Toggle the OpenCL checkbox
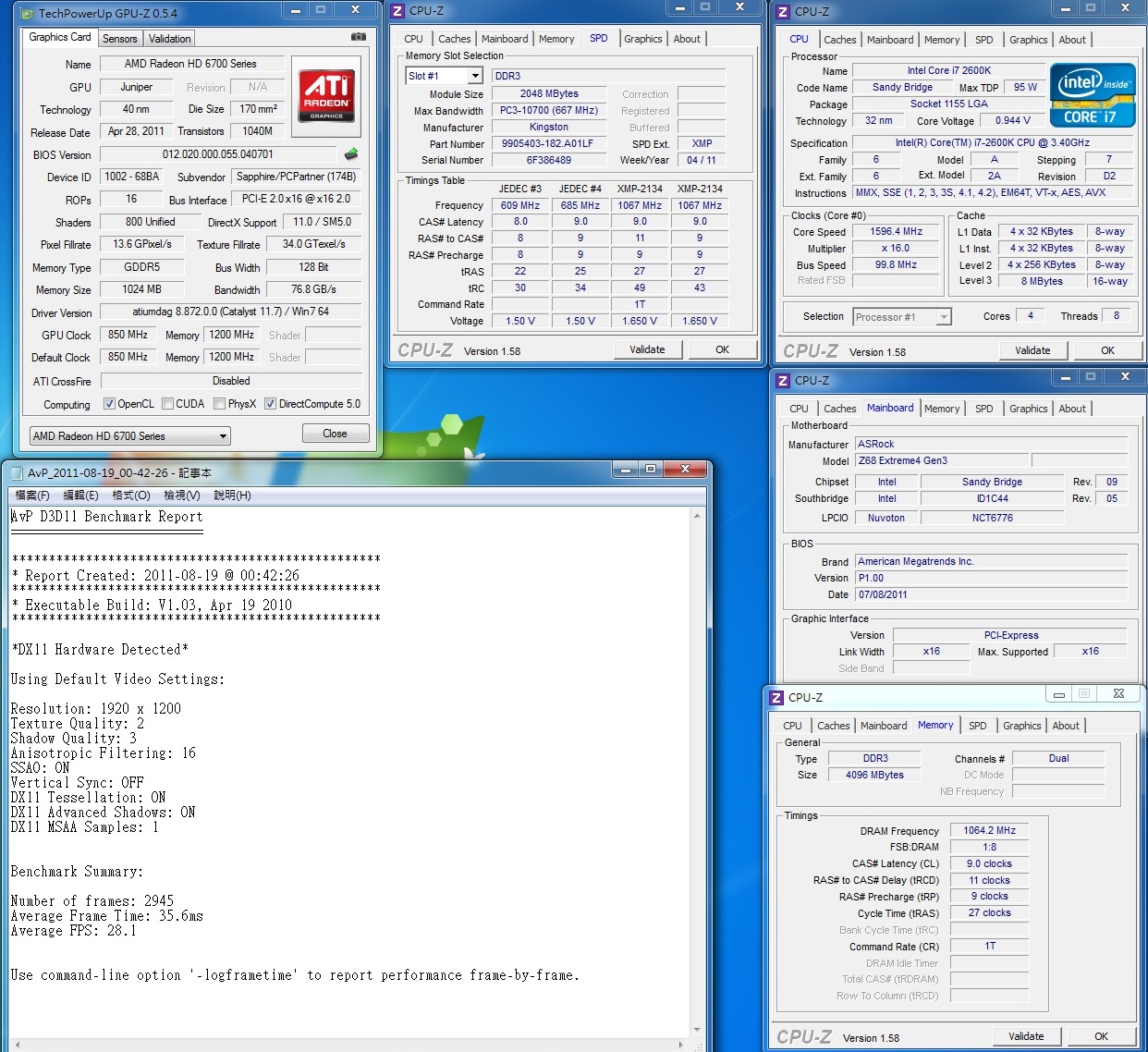 click(109, 404)
